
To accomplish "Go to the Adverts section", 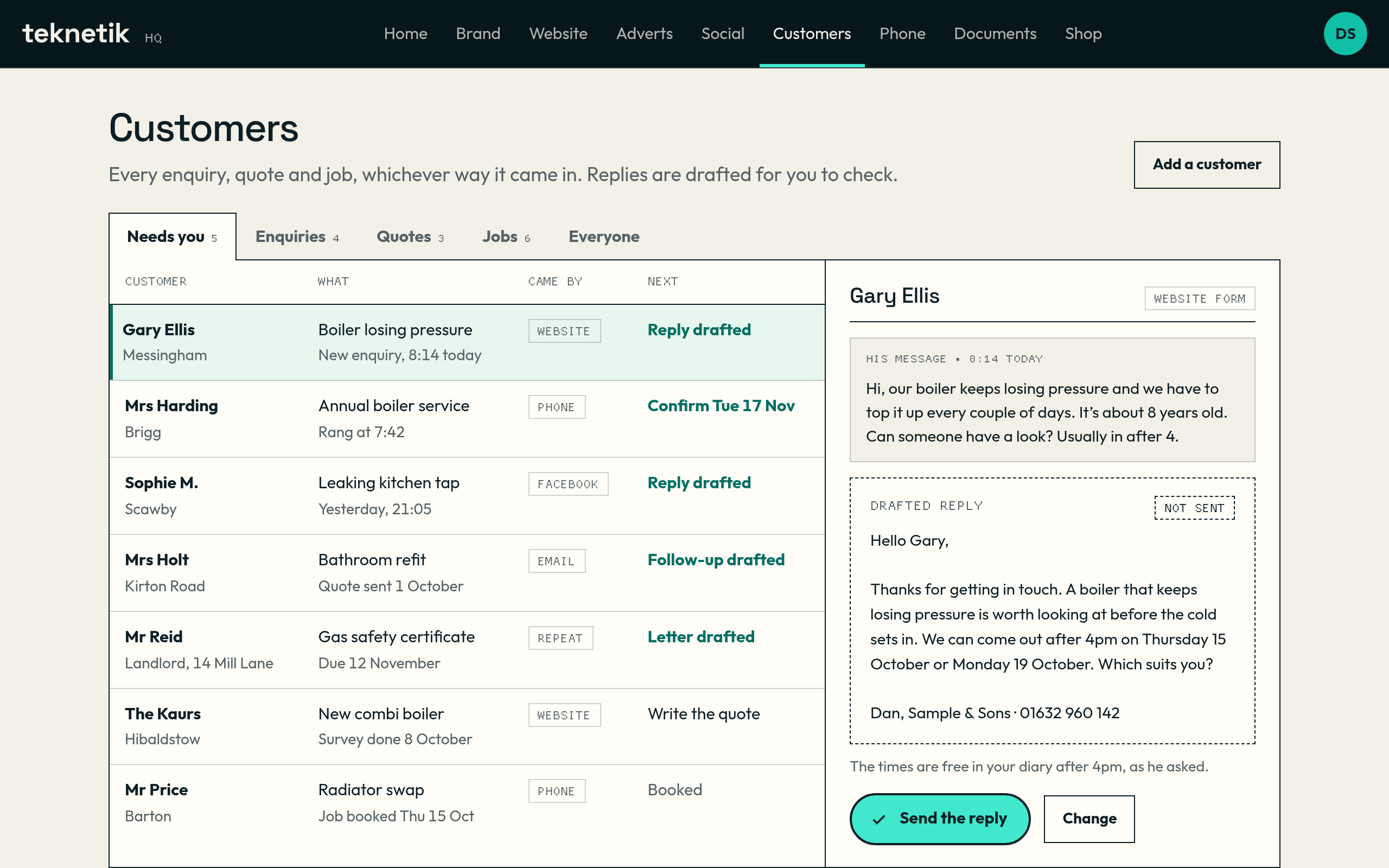I will [x=644, y=33].
